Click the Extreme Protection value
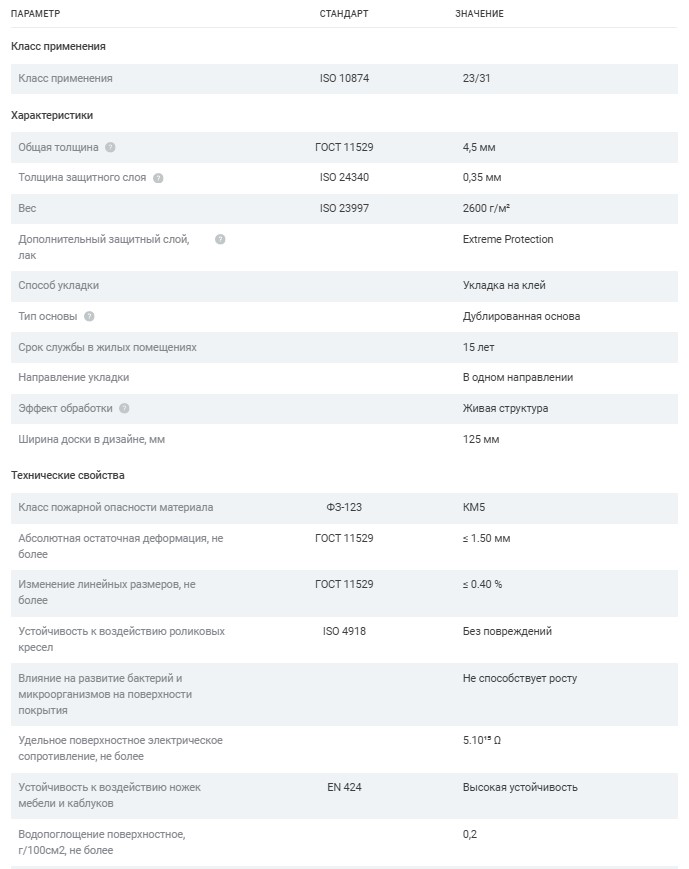The width and height of the screenshot is (689, 869). click(x=508, y=239)
